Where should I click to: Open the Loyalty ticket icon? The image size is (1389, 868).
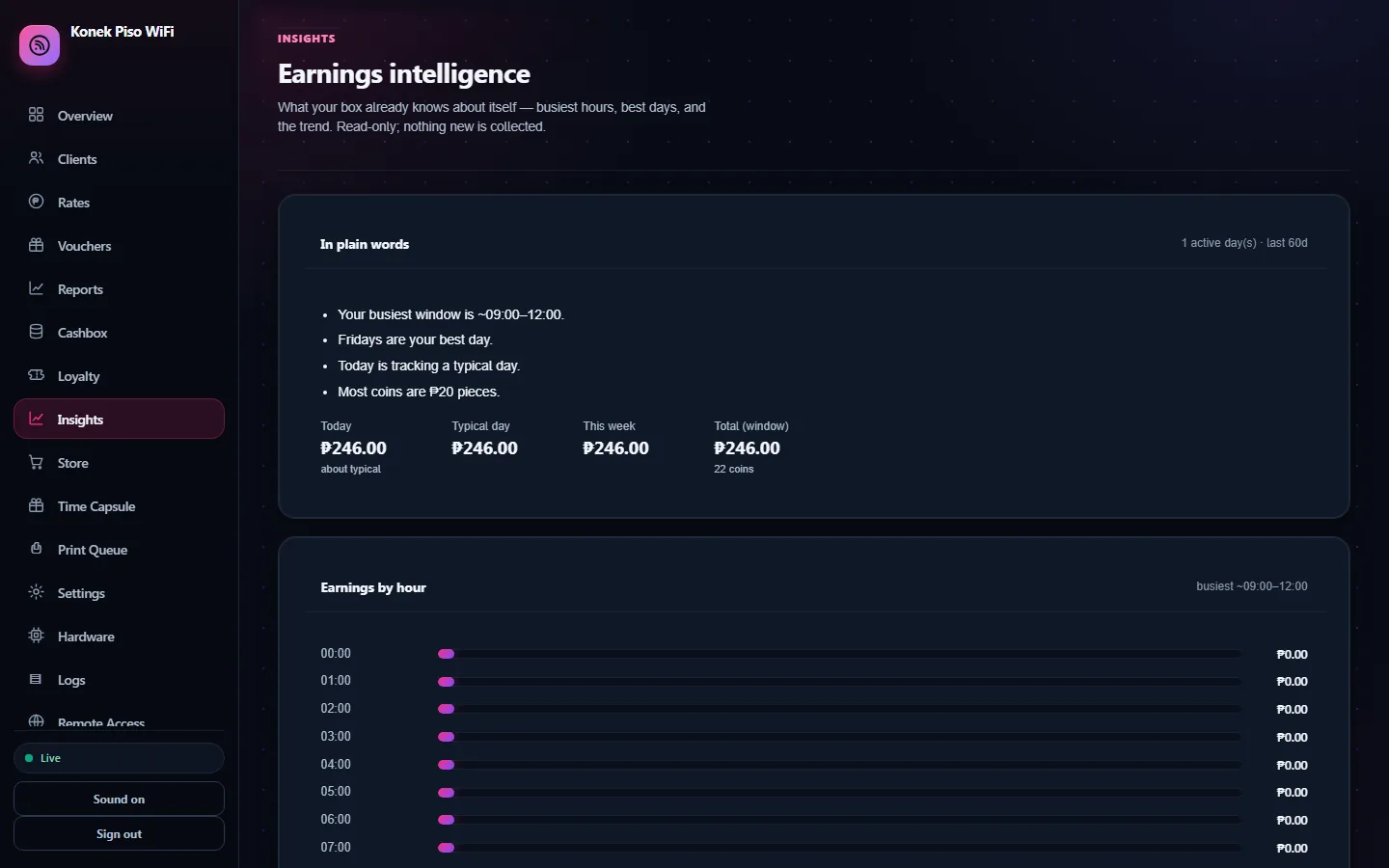click(37, 375)
